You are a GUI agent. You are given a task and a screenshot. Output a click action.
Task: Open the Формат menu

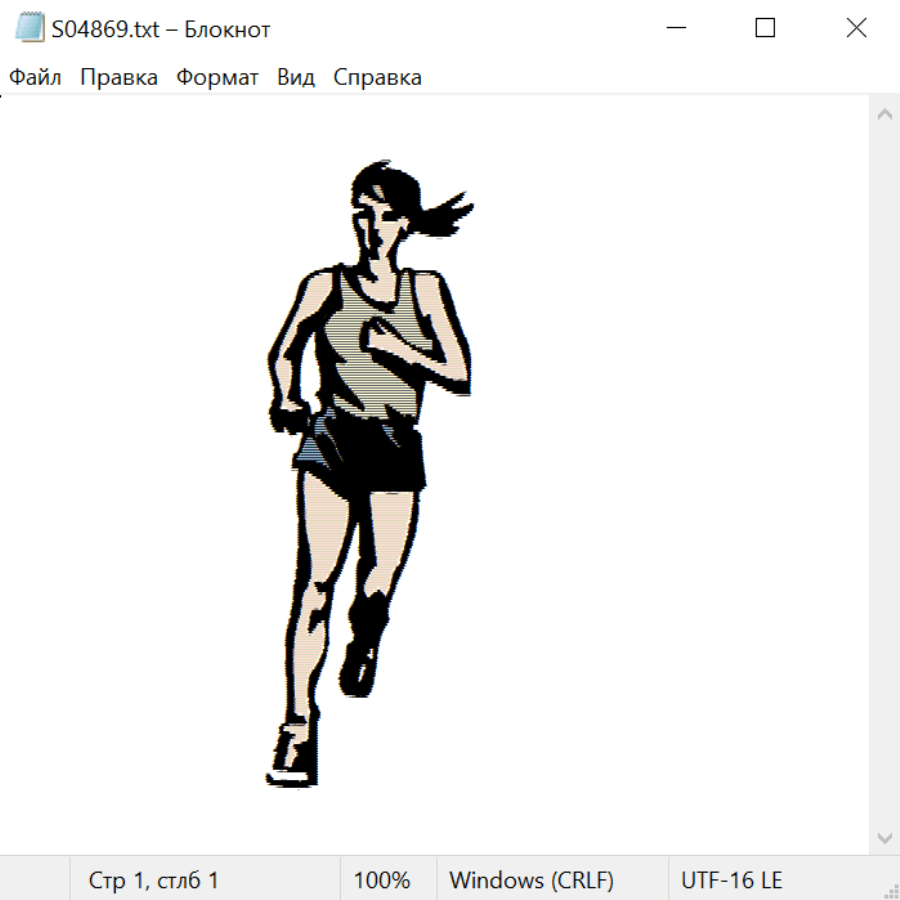pyautogui.click(x=217, y=78)
